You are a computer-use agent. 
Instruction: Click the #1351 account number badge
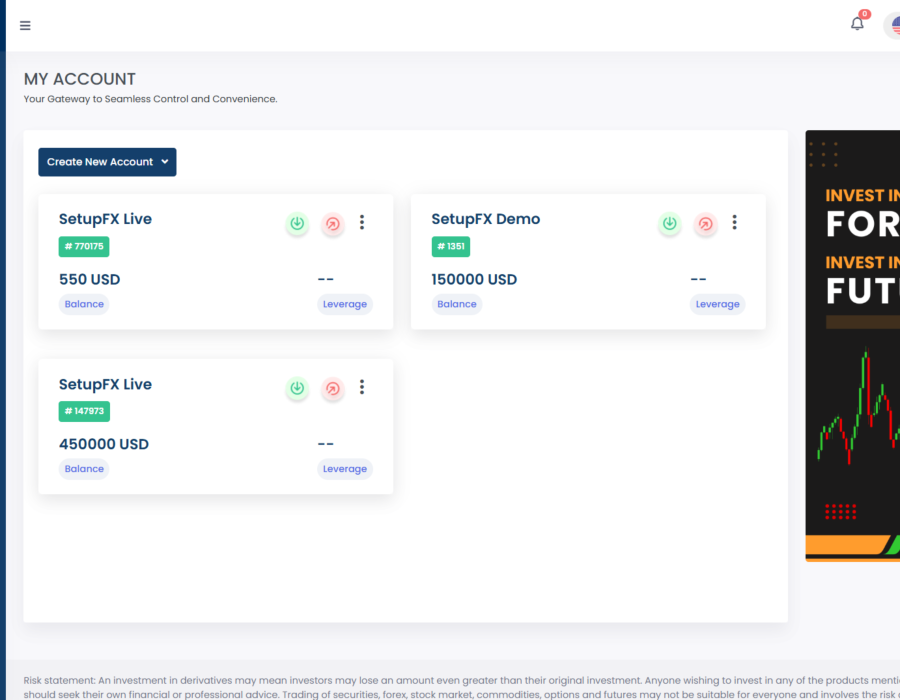451,246
